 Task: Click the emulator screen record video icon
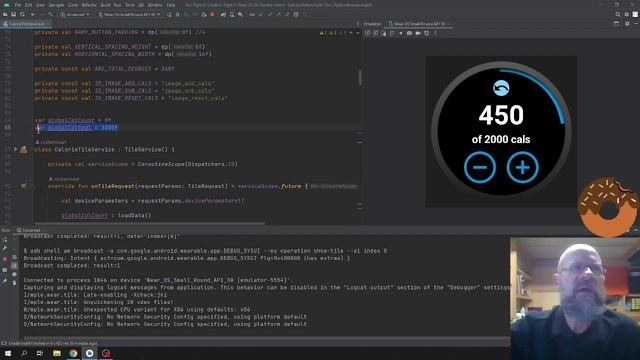coord(418,33)
